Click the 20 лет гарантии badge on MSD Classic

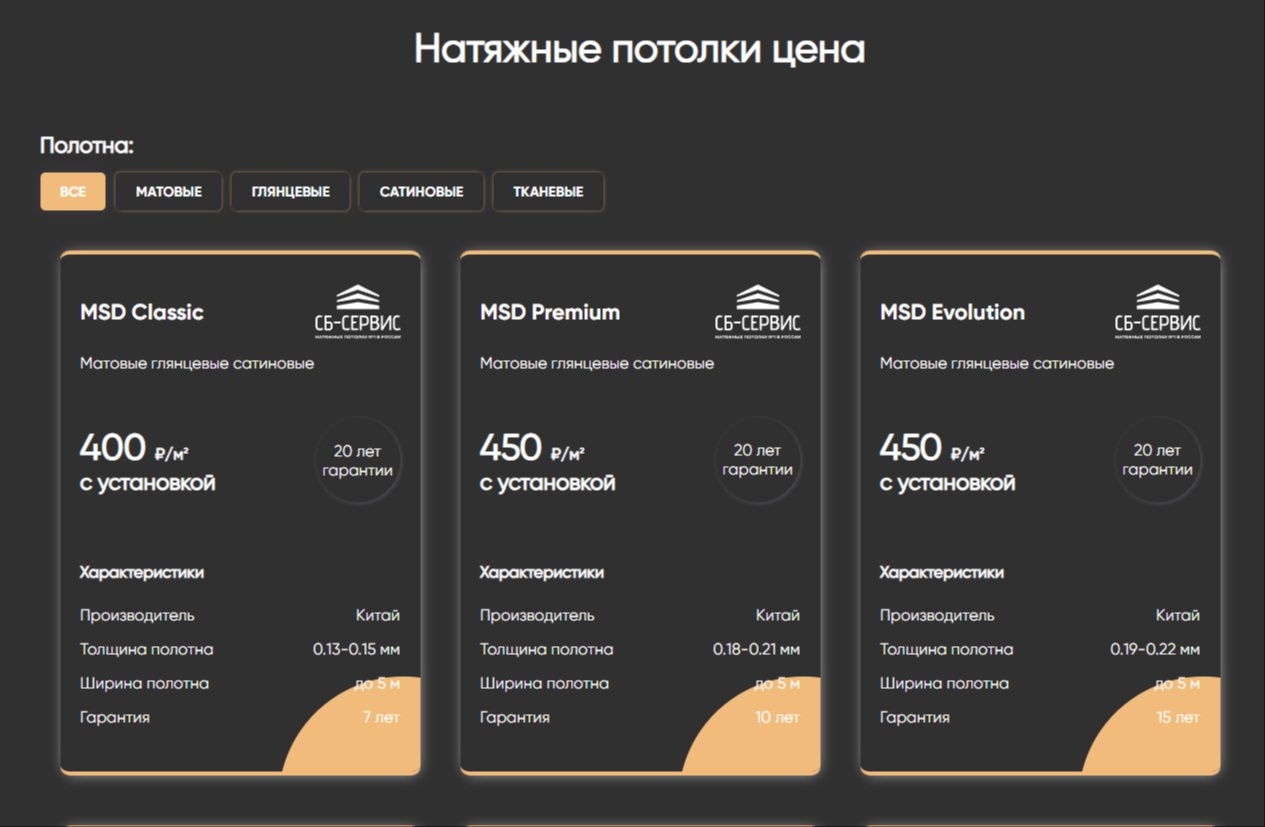tap(358, 460)
